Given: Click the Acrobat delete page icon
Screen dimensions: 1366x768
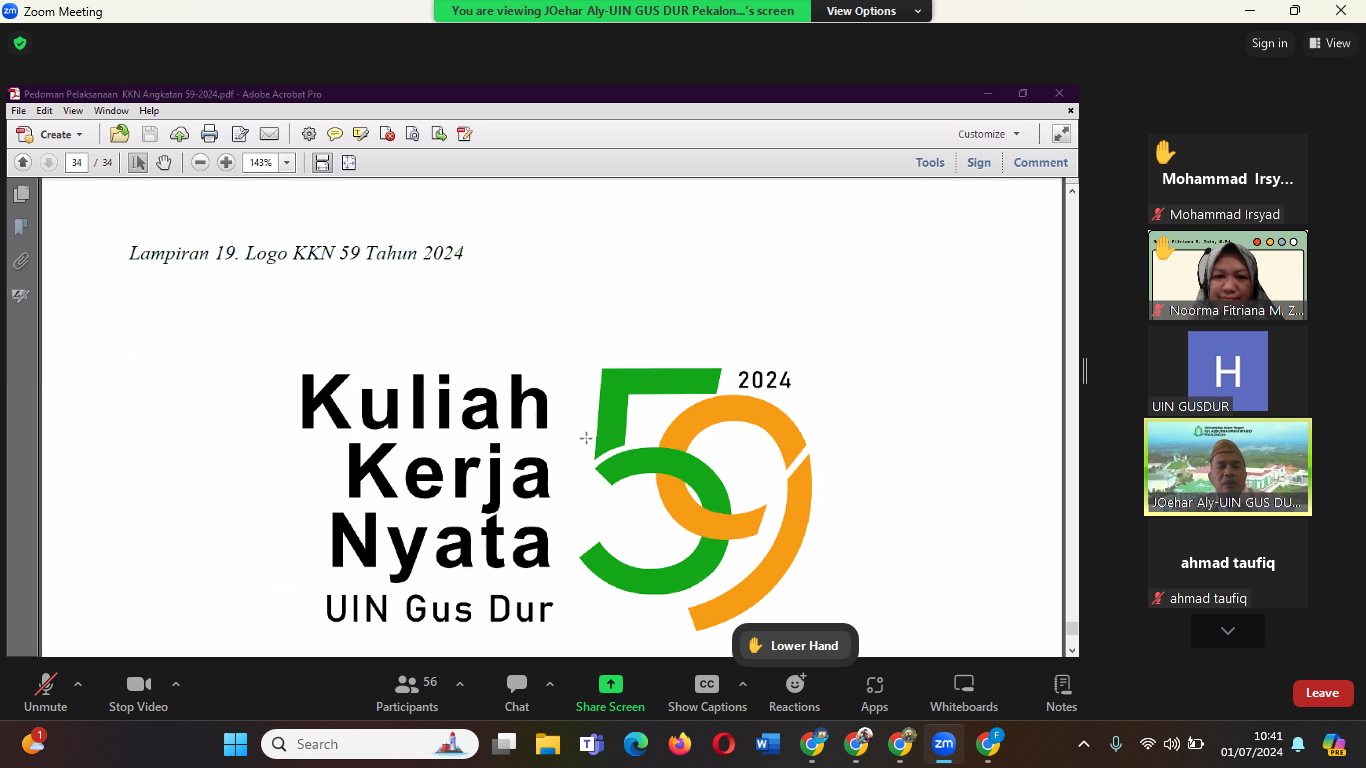Looking at the screenshot, I should pyautogui.click(x=387, y=134).
